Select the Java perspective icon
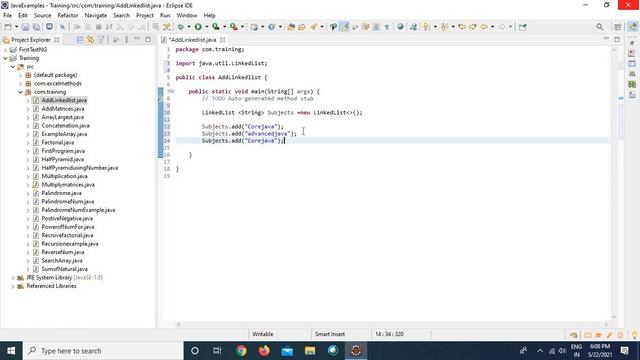The image size is (640, 360). click(x=632, y=27)
